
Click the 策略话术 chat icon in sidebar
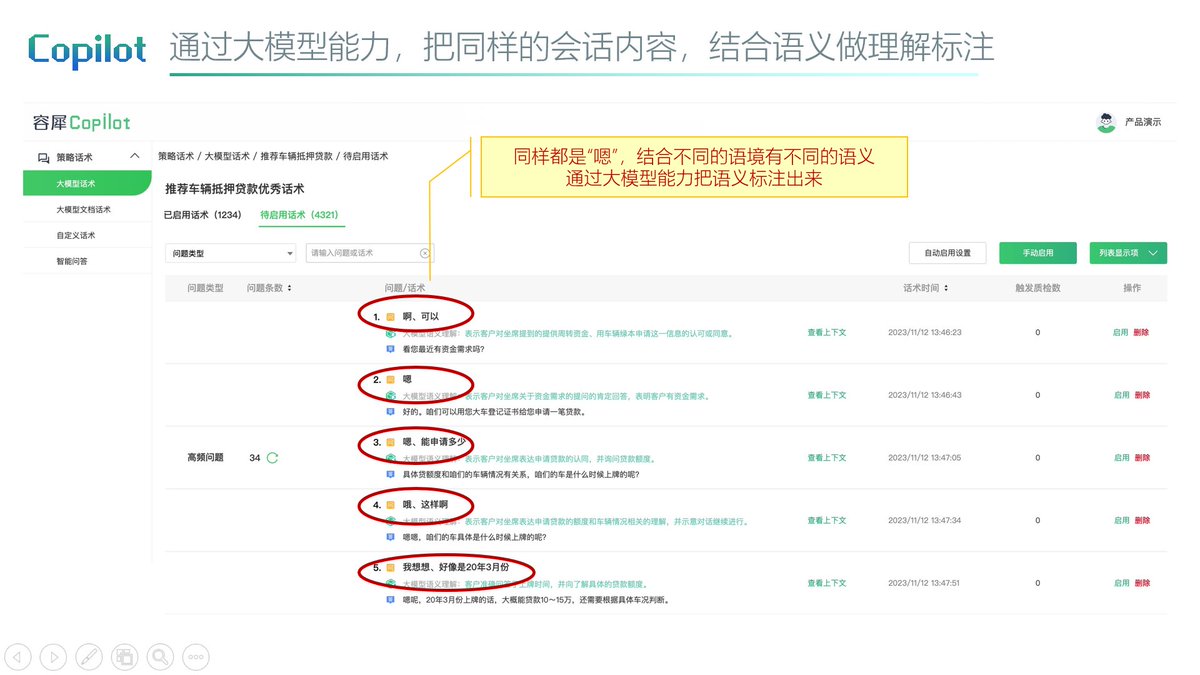pyautogui.click(x=43, y=157)
